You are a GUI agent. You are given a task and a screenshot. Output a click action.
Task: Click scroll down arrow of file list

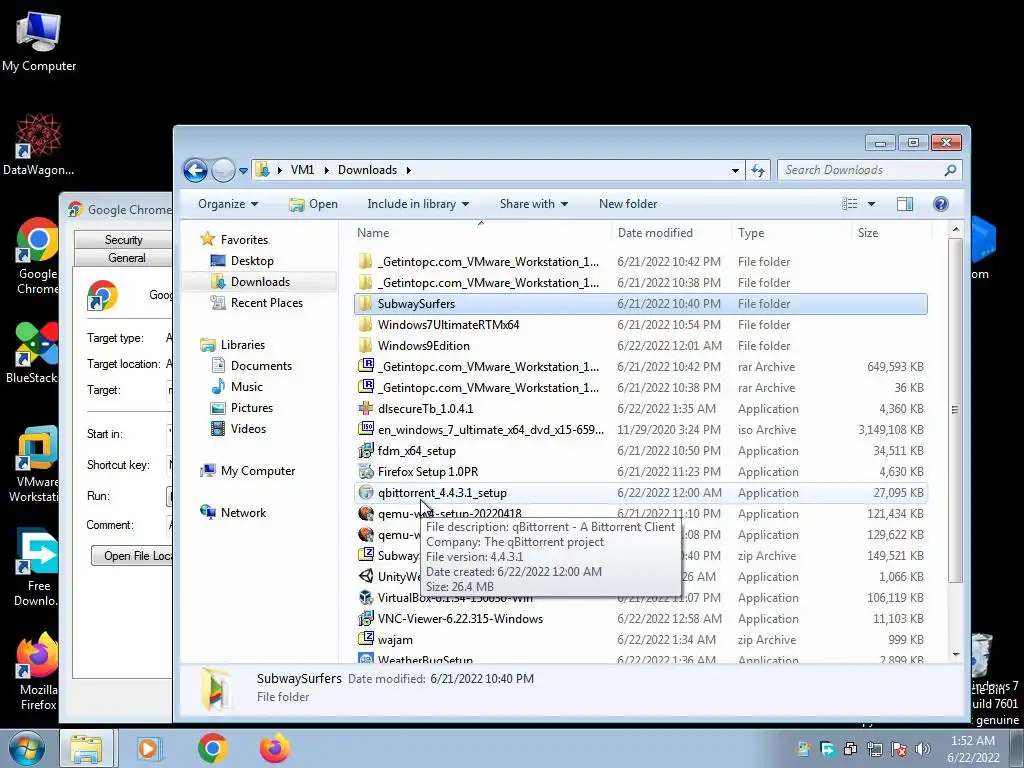955,654
